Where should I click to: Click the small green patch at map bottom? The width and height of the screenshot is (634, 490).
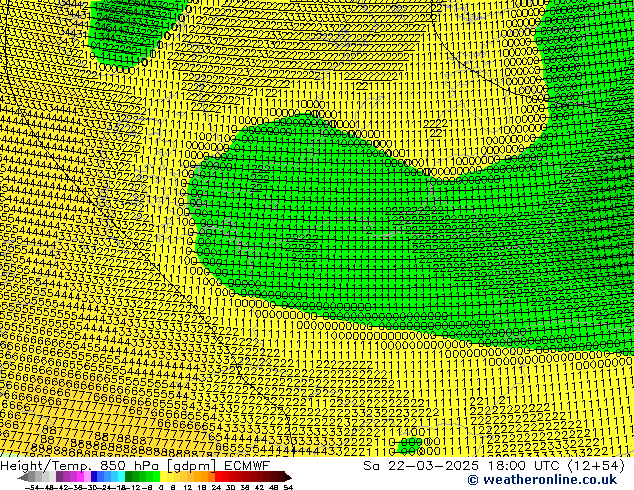tap(410, 446)
